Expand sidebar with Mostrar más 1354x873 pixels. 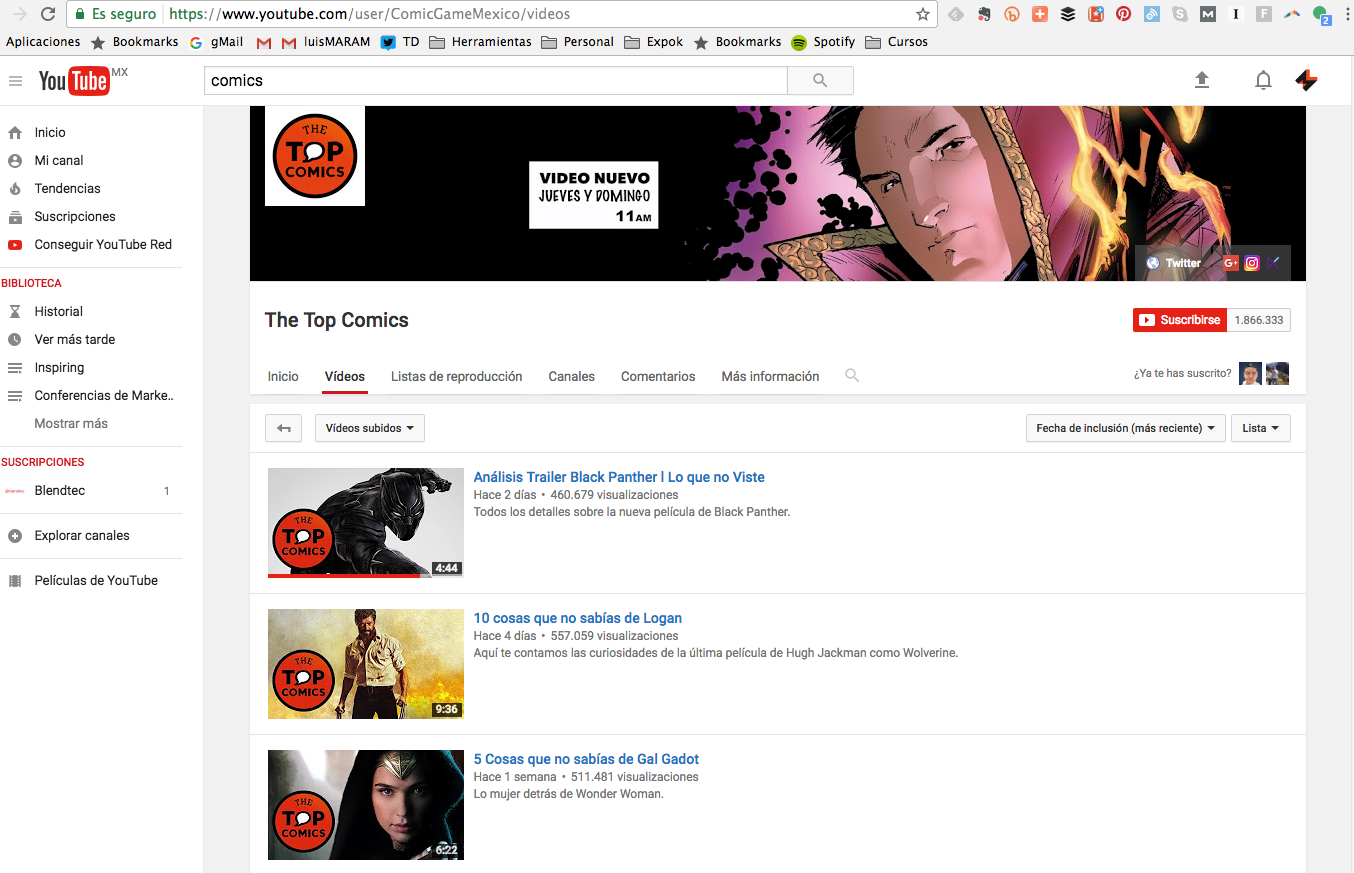pos(71,423)
